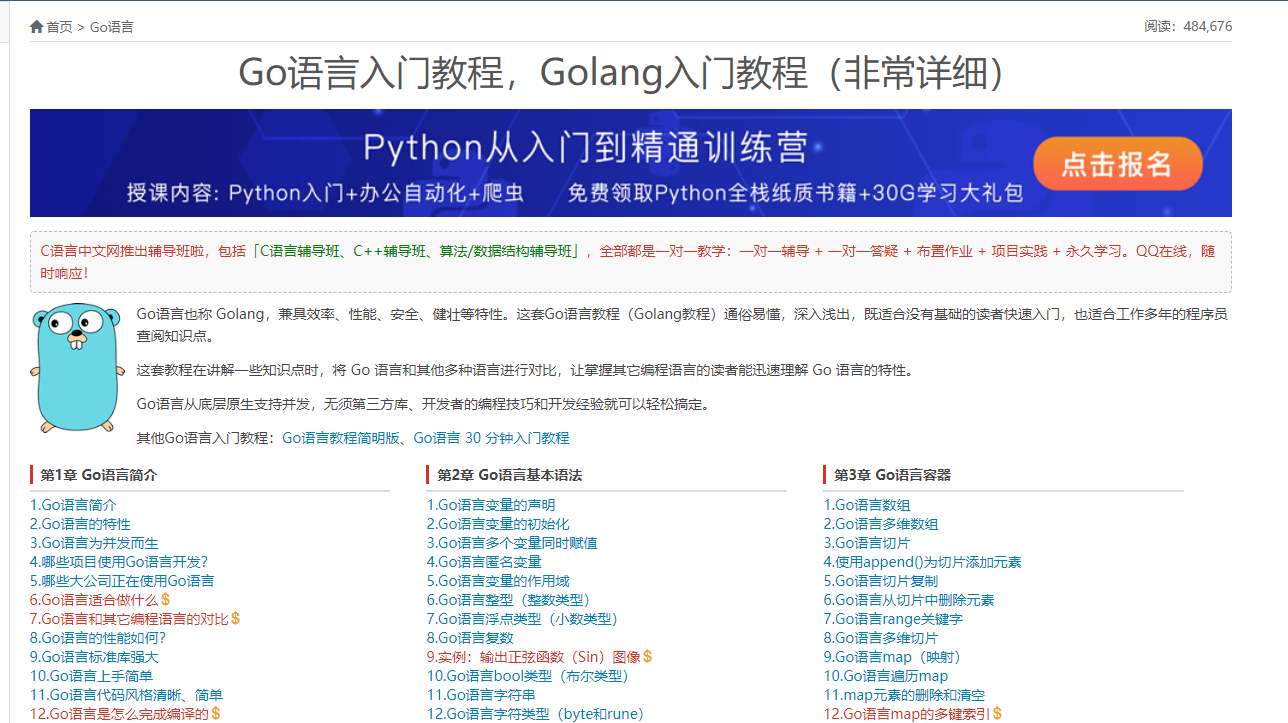Open lesson 8.Go语言多维切片
1288x723 pixels.
pos(881,638)
